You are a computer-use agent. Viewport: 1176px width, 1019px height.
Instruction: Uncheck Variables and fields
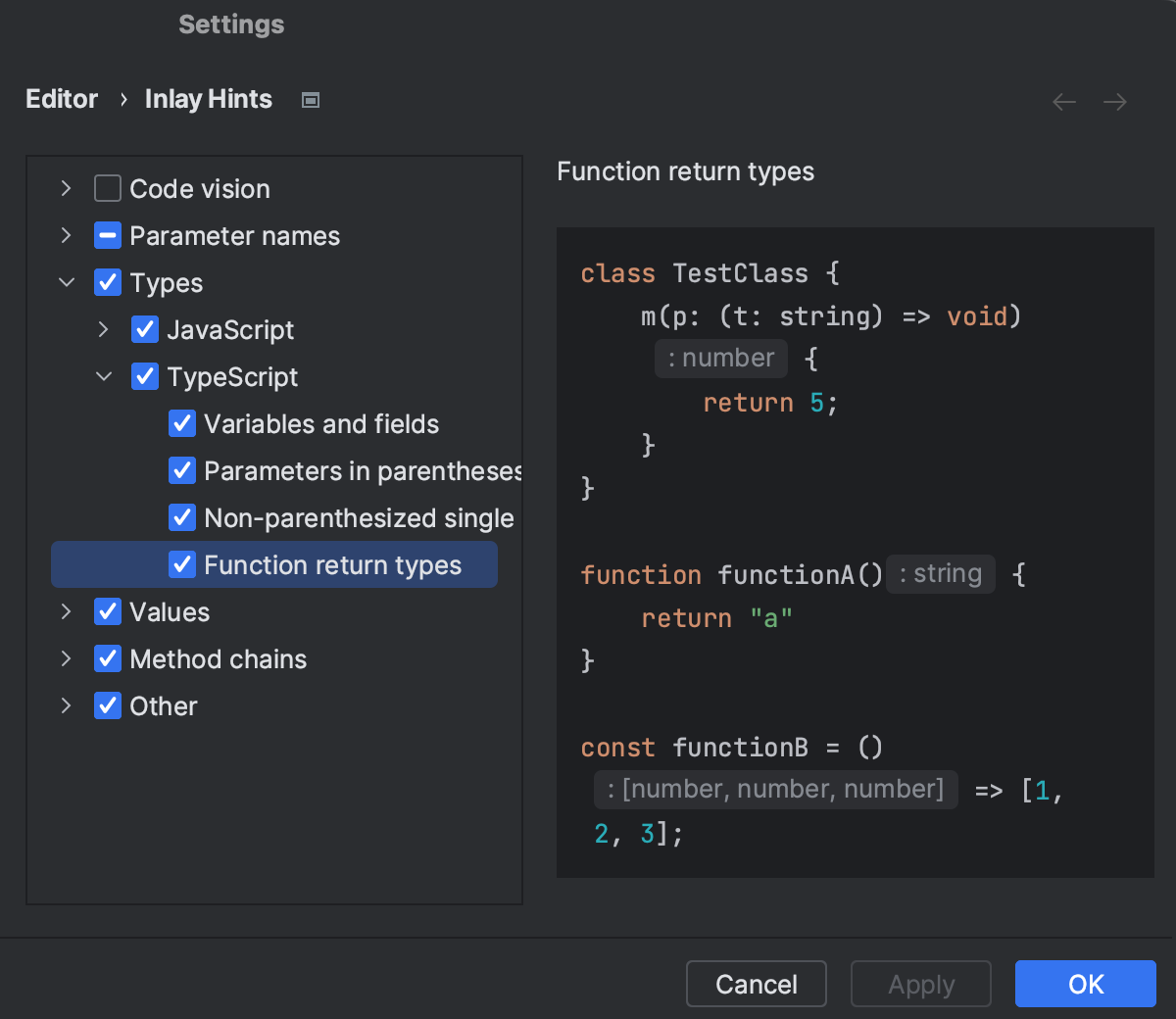click(x=182, y=423)
